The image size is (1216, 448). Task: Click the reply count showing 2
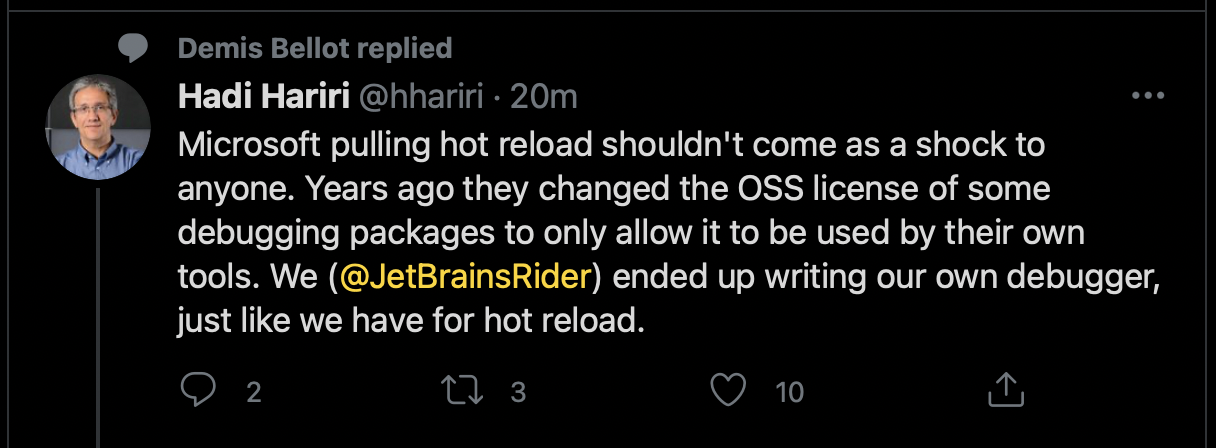pyautogui.click(x=254, y=392)
